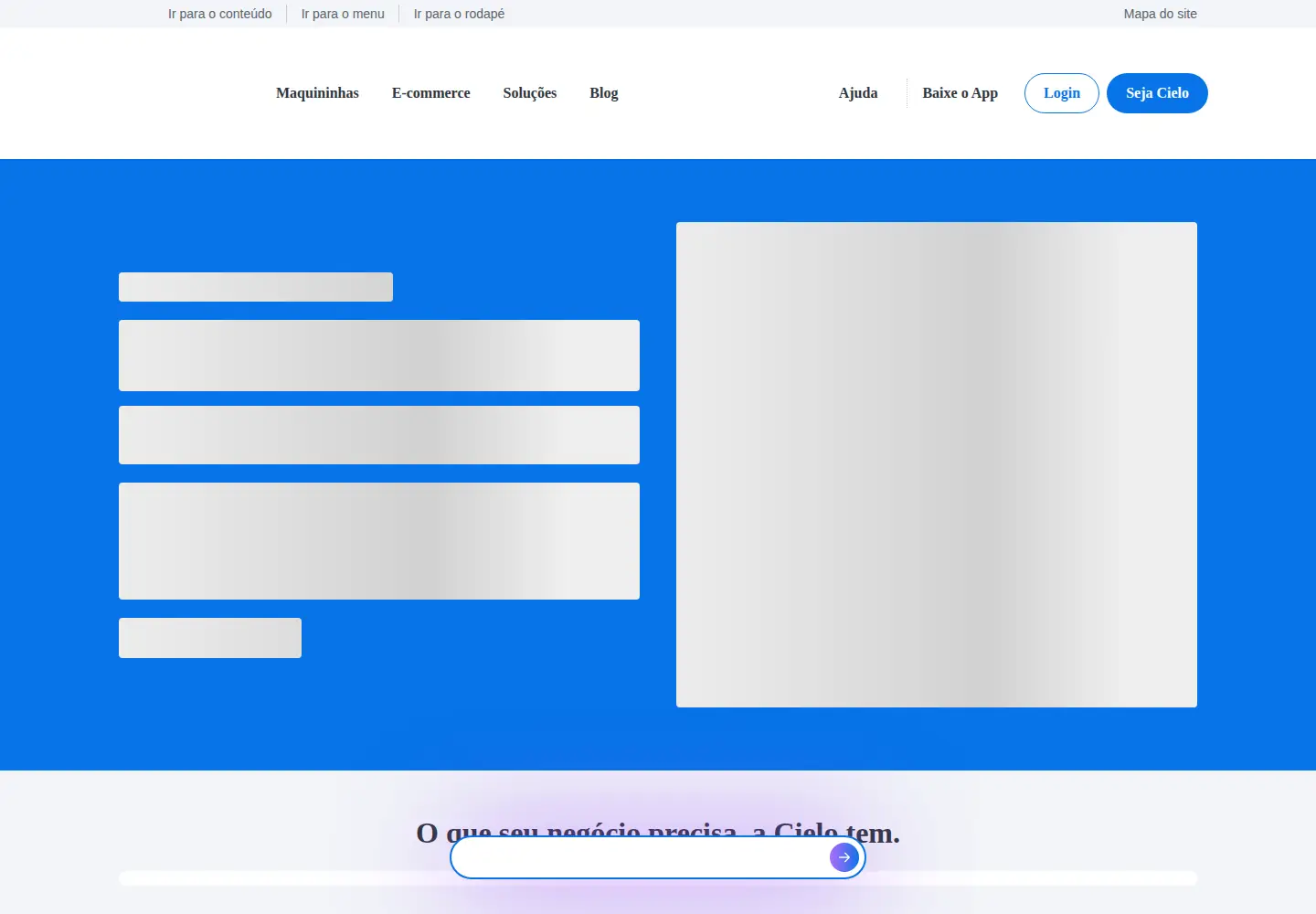Follow the Ir para o menu link
The image size is (1316, 914).
(x=343, y=14)
